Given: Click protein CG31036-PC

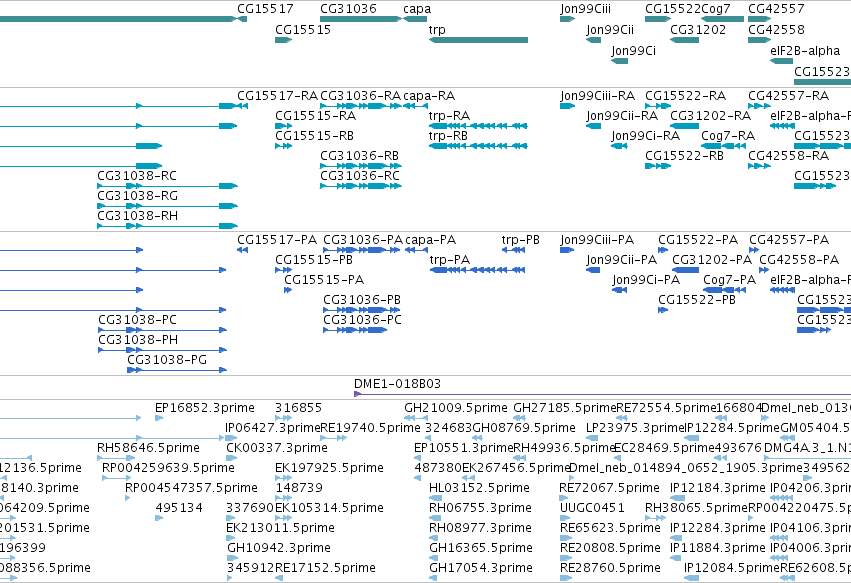Looking at the screenshot, I should point(363,320).
